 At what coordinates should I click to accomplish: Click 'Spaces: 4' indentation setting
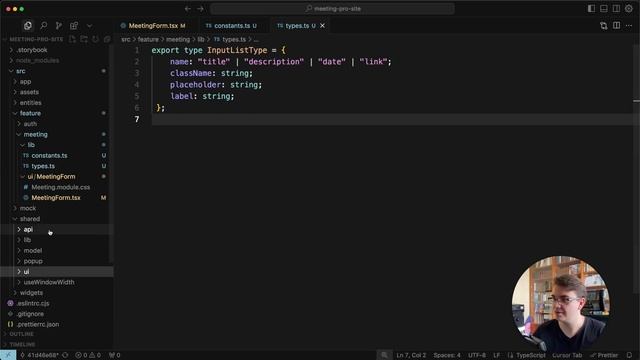coord(447,355)
